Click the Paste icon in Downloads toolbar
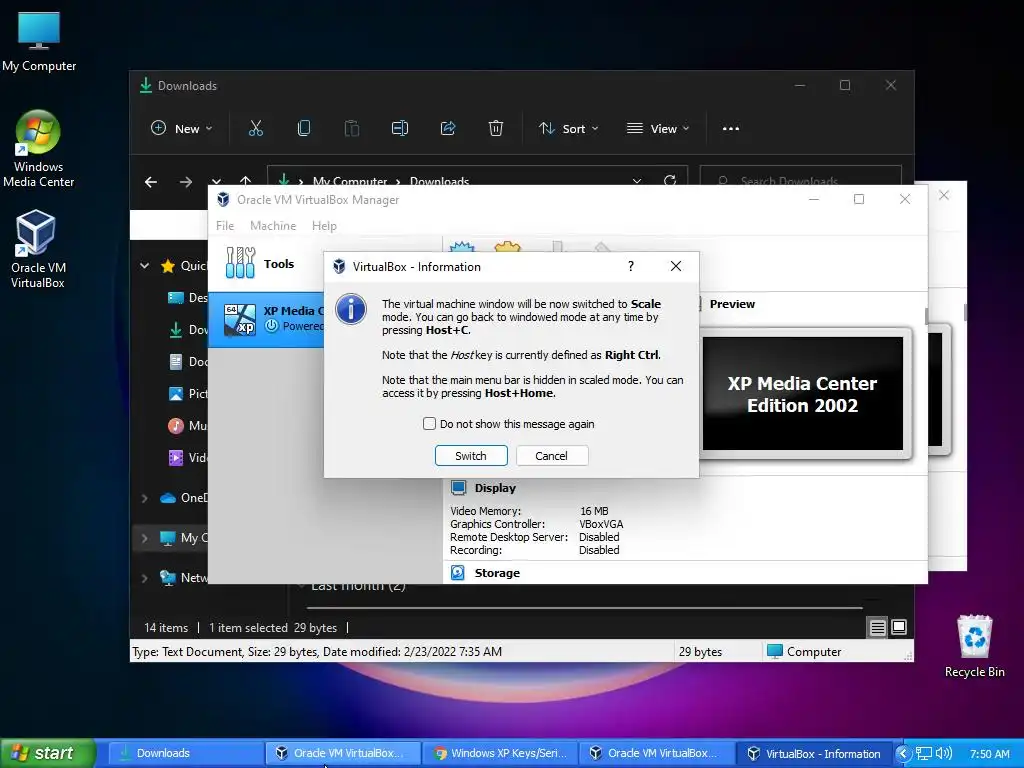The image size is (1024, 768). pos(352,129)
